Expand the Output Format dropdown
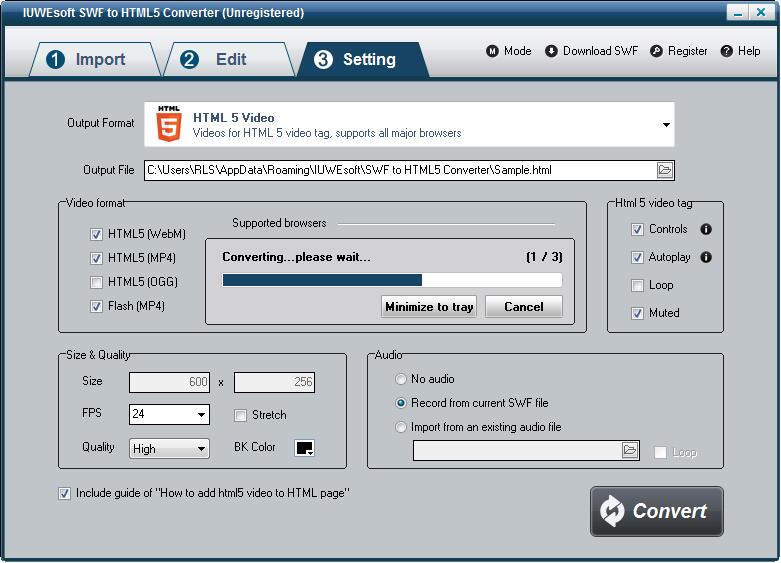 pos(666,125)
